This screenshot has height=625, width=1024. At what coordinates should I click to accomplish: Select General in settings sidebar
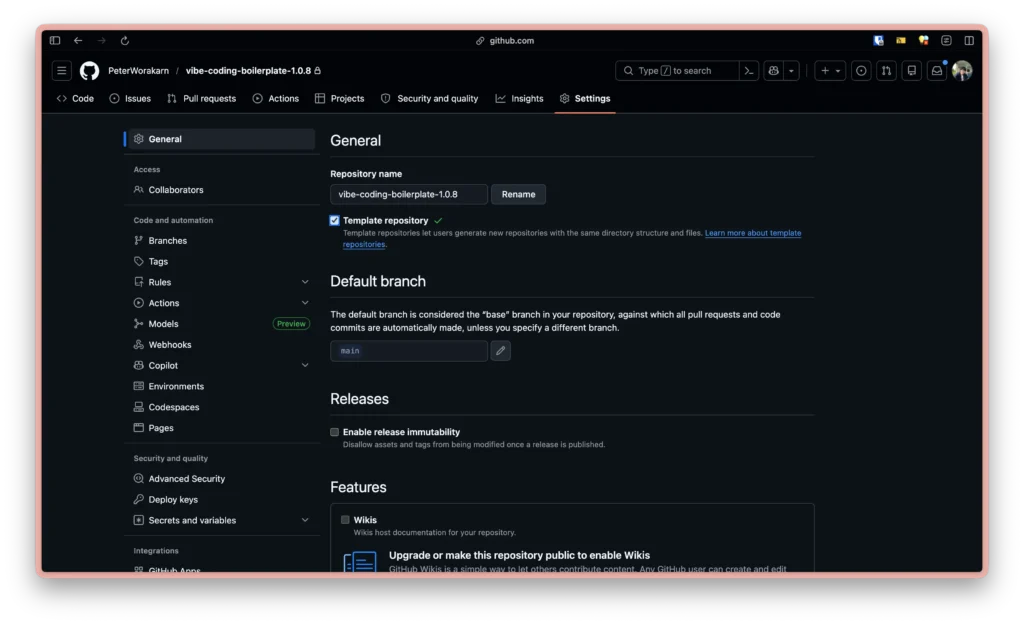pos(220,139)
